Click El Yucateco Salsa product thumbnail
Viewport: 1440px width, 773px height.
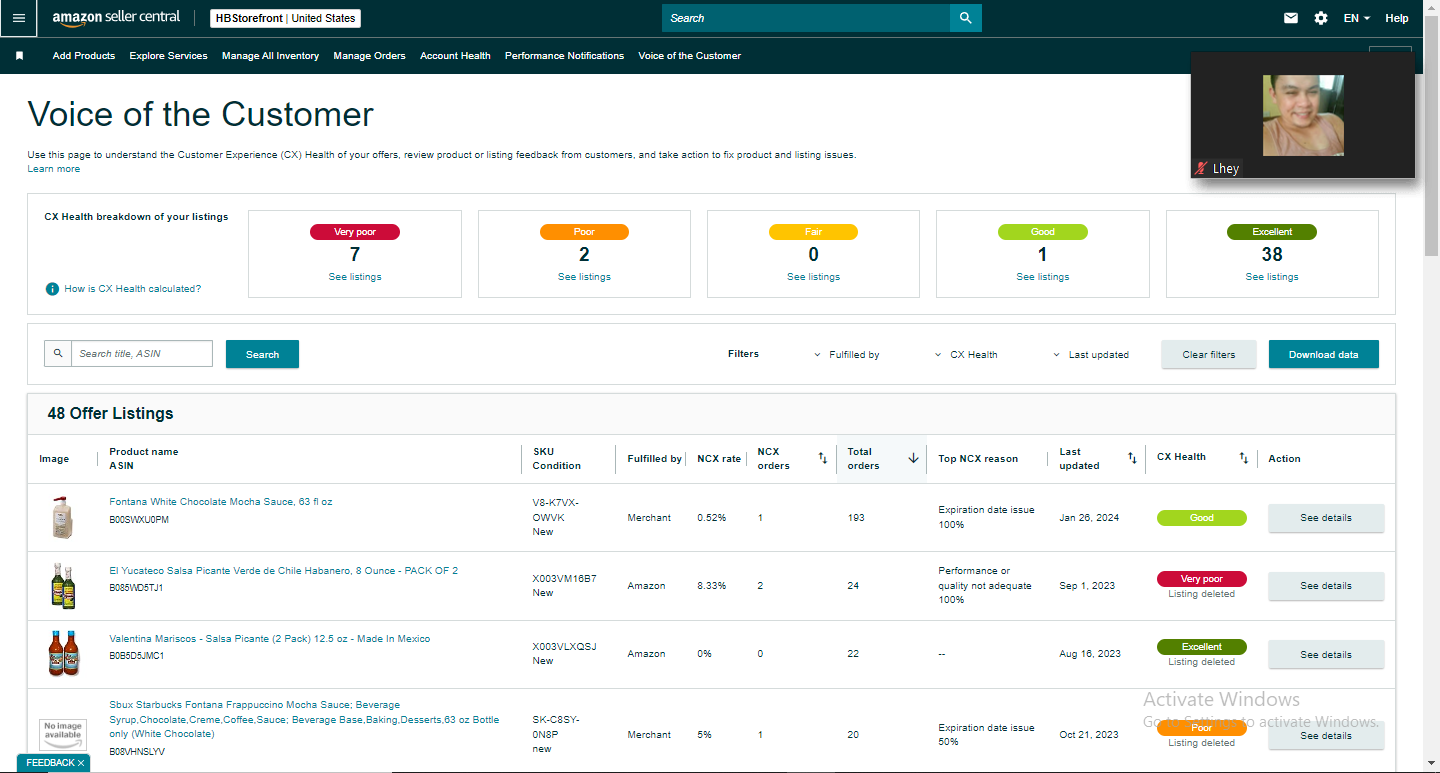pos(63,586)
